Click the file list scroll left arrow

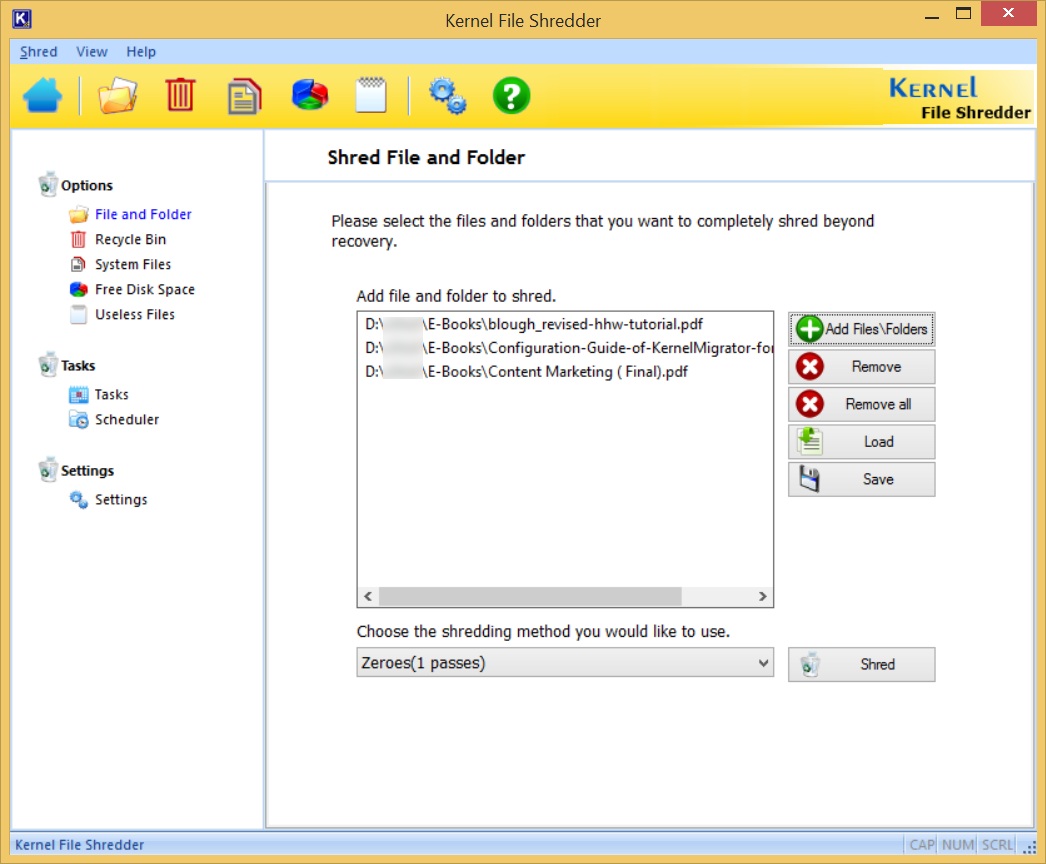pyautogui.click(x=368, y=596)
